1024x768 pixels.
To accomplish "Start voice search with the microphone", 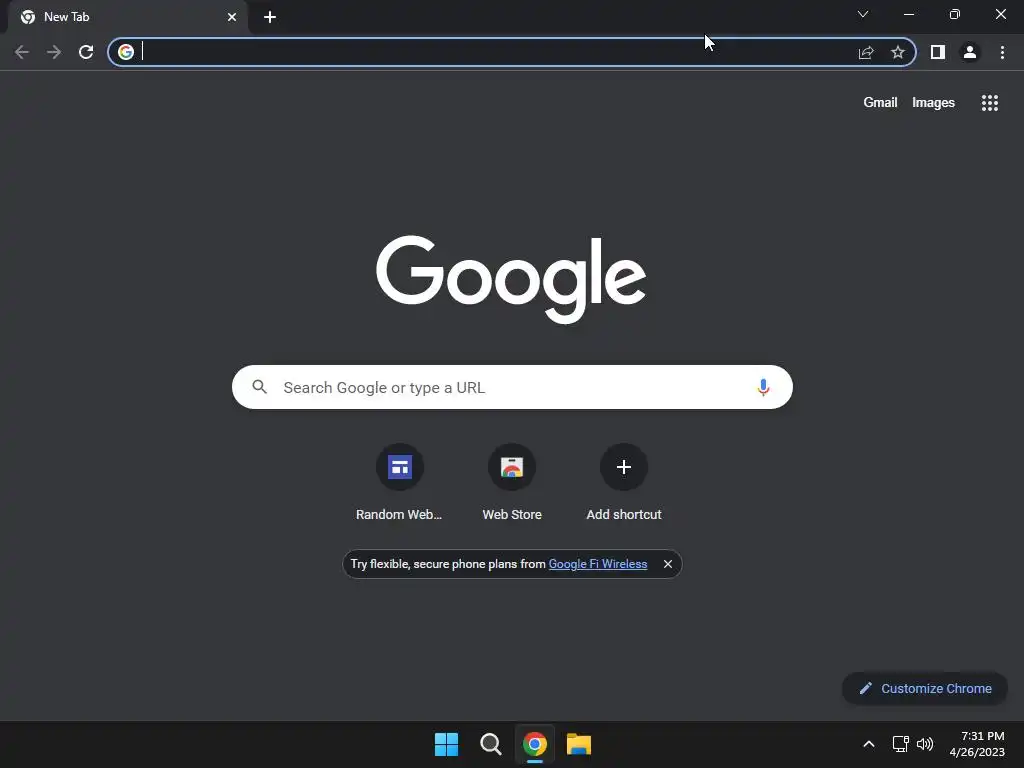I will click(x=763, y=387).
